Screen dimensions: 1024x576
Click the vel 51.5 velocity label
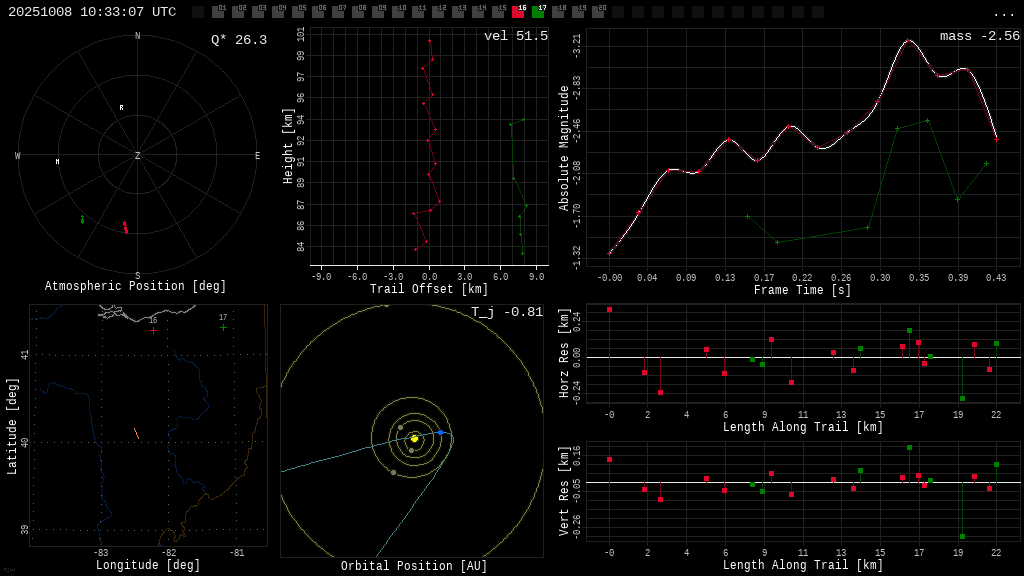click(515, 36)
